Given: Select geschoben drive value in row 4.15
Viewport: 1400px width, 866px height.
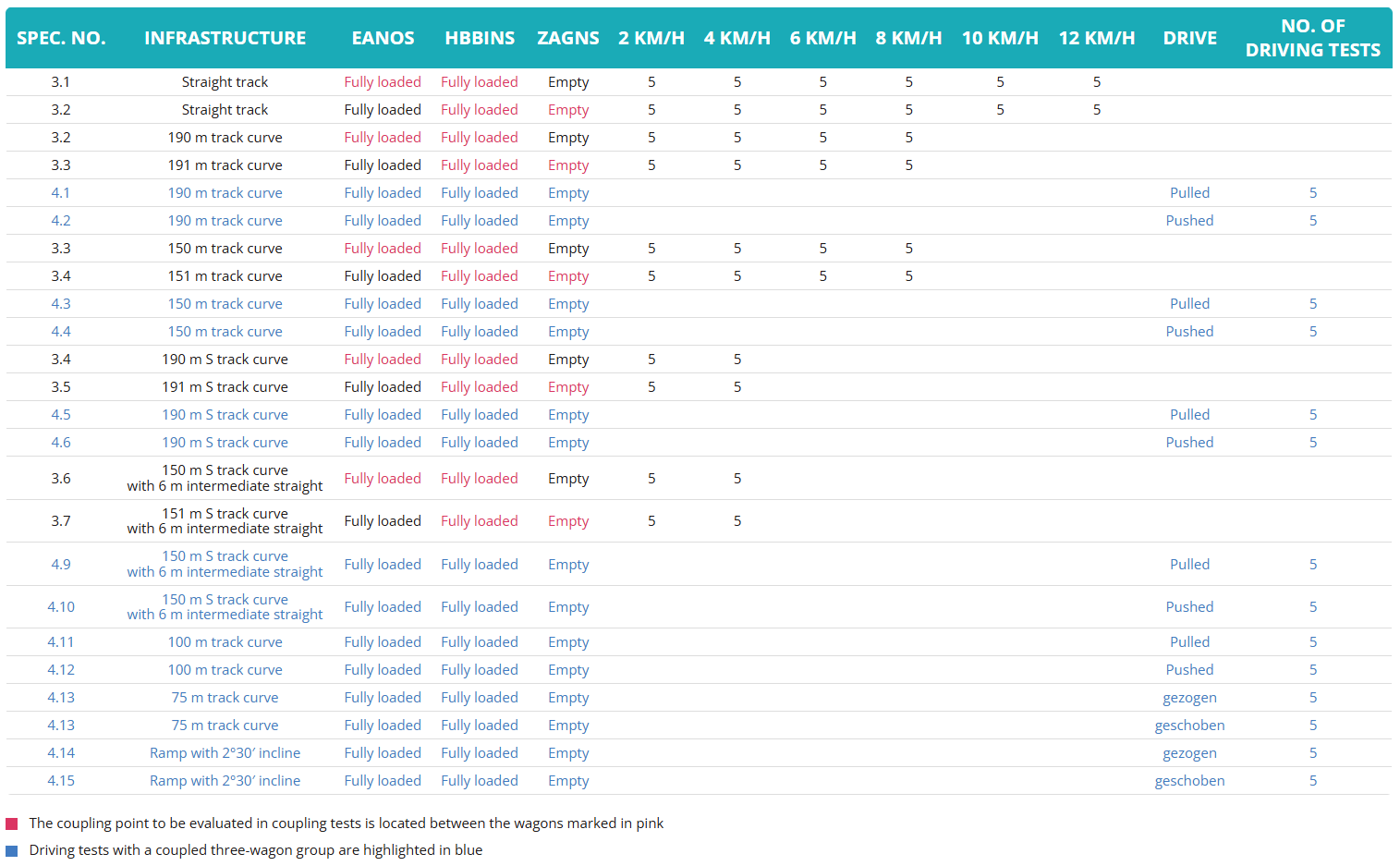Looking at the screenshot, I should (x=1189, y=781).
